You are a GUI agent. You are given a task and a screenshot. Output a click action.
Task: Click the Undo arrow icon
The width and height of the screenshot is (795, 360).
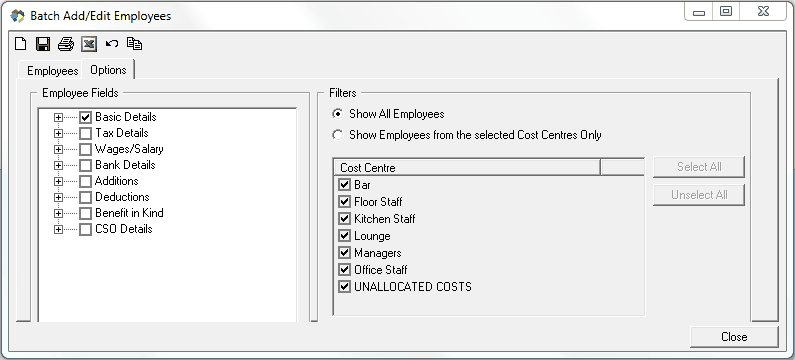(x=112, y=44)
